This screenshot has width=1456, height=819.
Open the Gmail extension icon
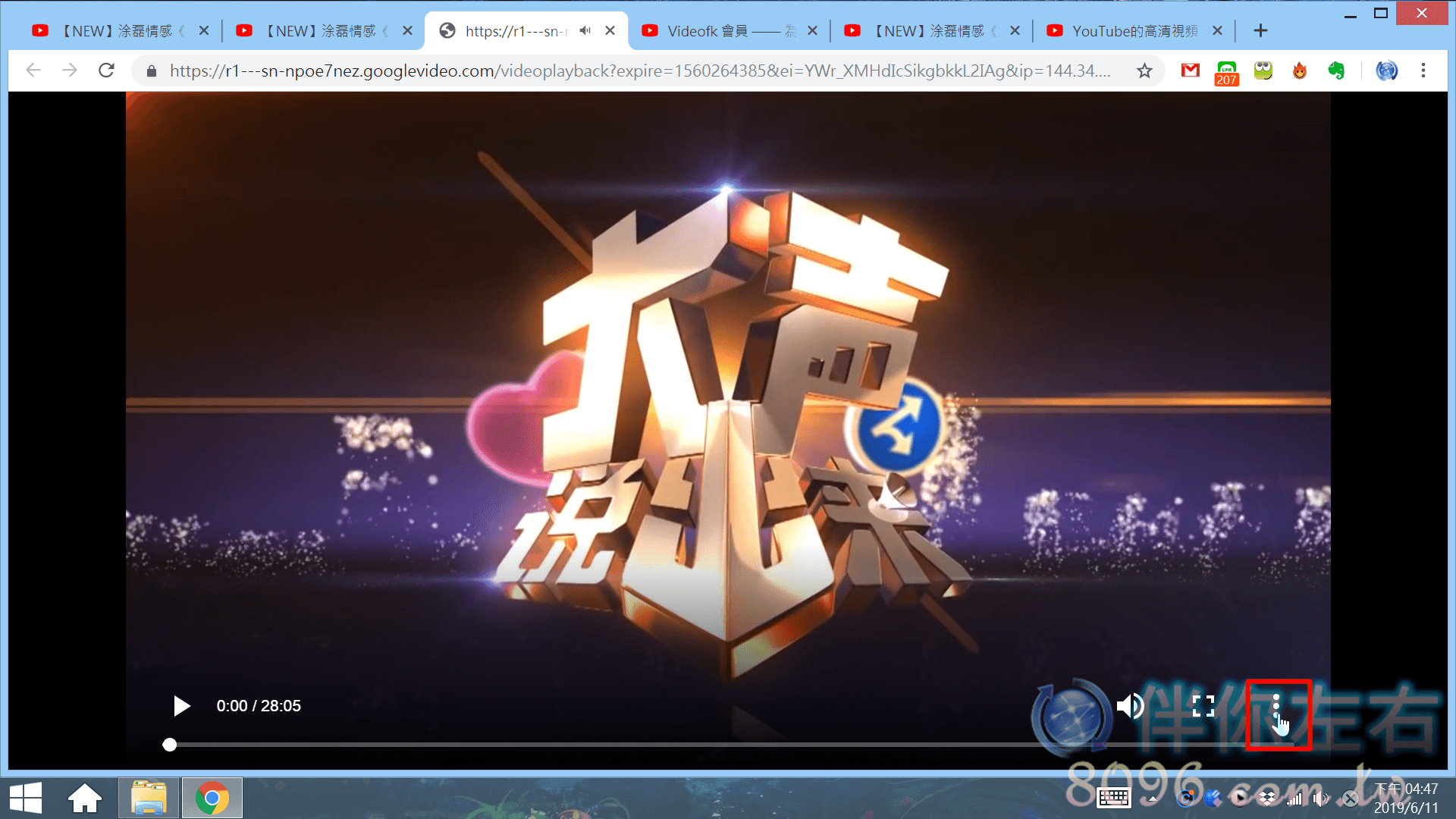point(1191,71)
